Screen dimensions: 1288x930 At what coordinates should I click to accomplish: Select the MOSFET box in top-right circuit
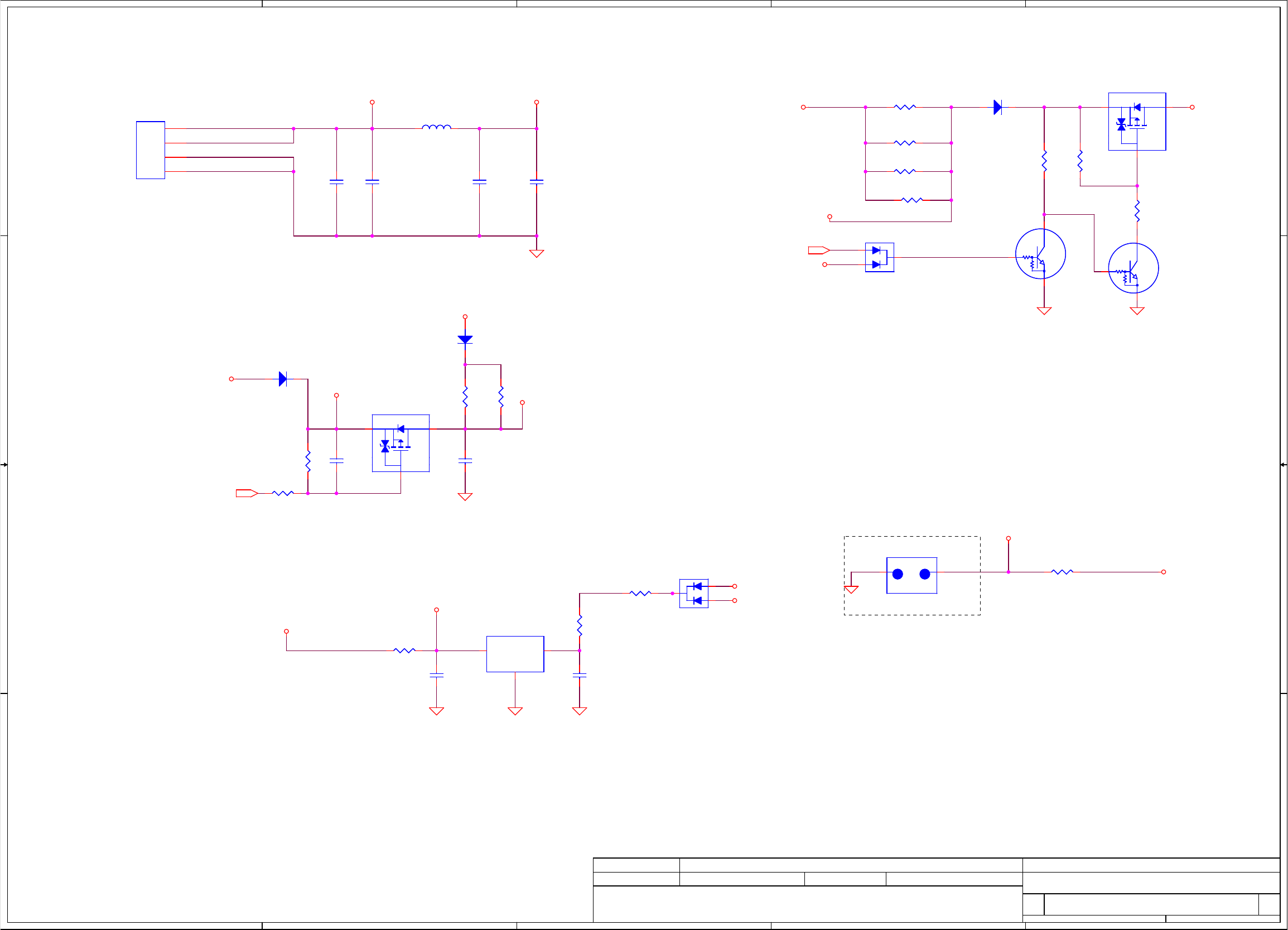click(1137, 122)
